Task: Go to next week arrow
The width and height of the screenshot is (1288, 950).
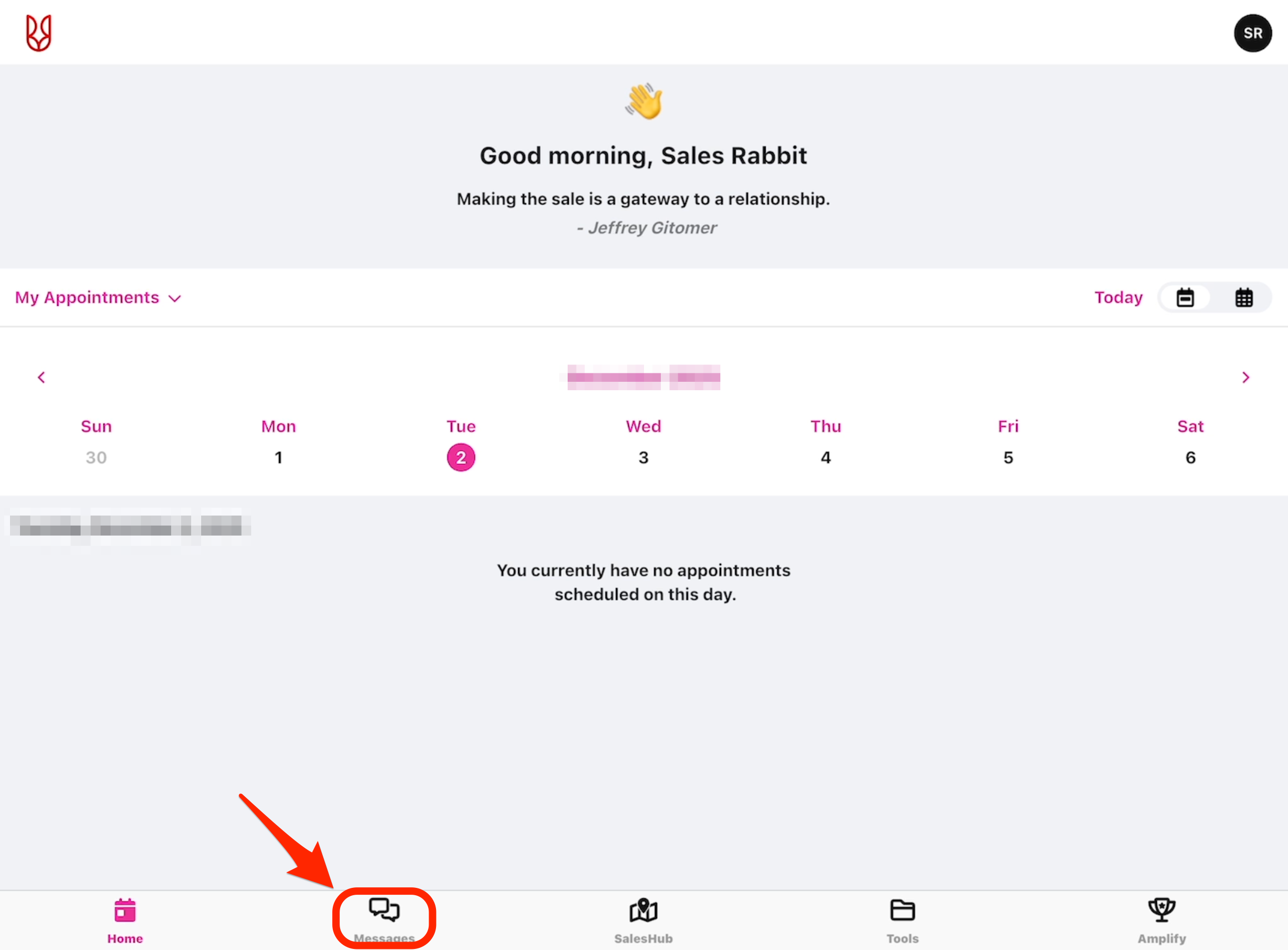Action: coord(1245,377)
